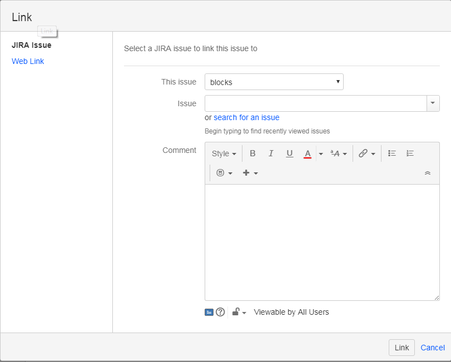This screenshot has width=451, height=362.
Task: Open the plus insert-more menu
Action: point(250,173)
